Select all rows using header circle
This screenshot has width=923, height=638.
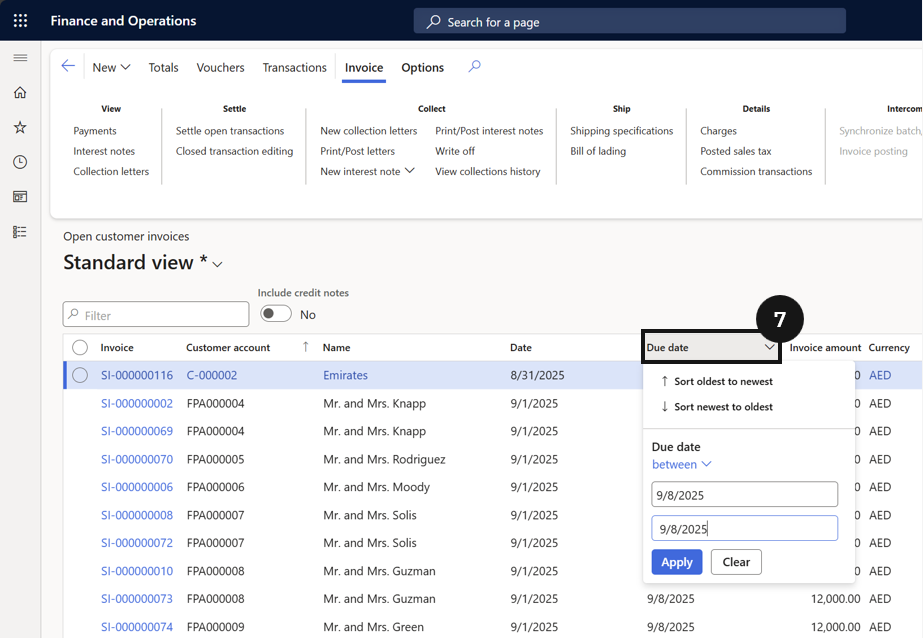click(80, 347)
